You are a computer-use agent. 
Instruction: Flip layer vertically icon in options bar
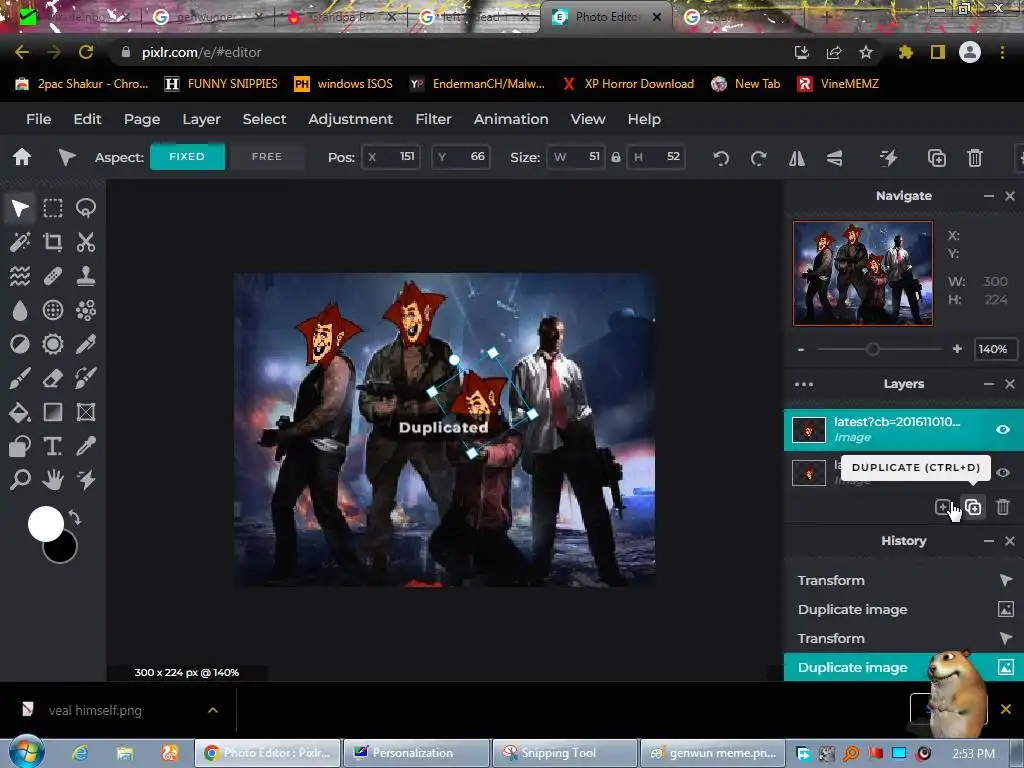[835, 158]
